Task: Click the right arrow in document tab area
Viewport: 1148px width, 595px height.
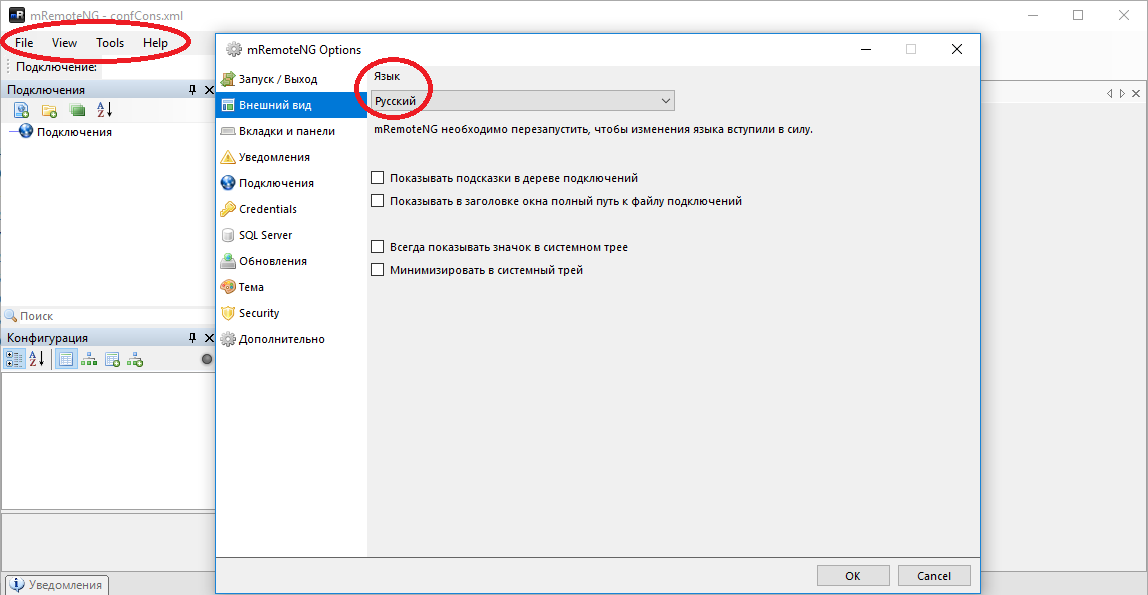Action: click(1122, 93)
